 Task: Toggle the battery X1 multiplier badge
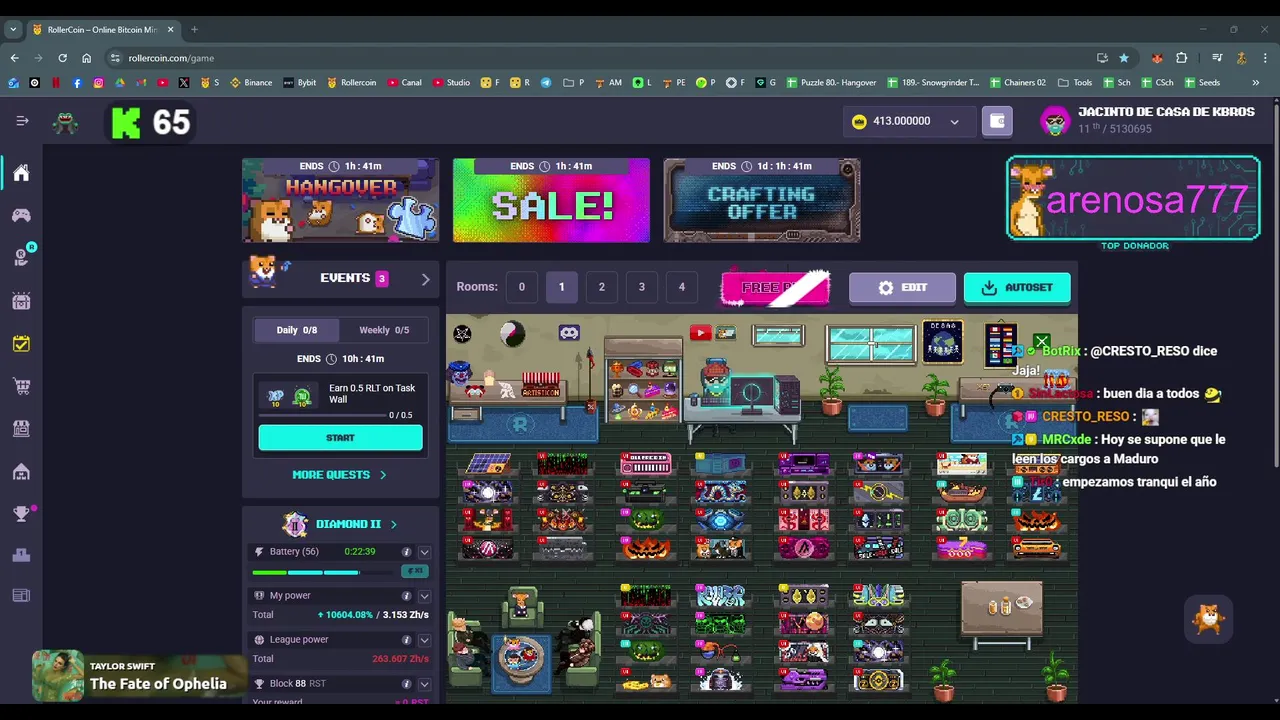point(414,571)
